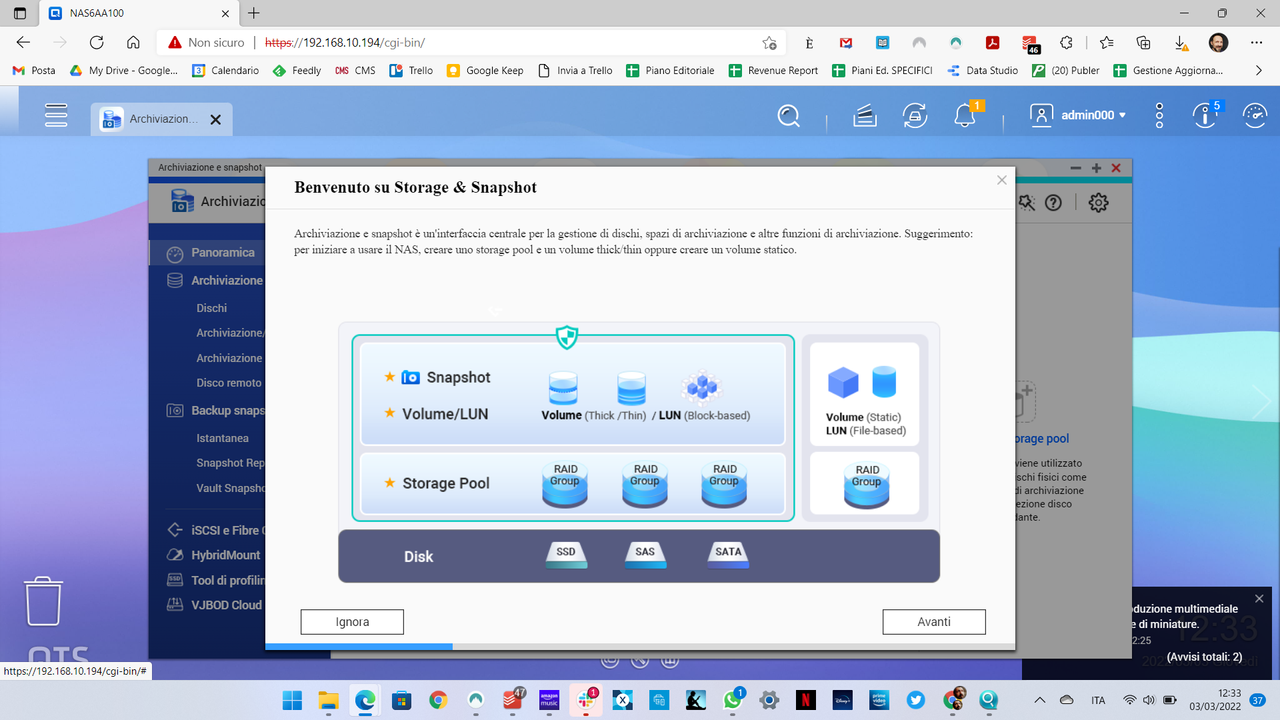Open the Trello bookmark
Viewport: 1280px width, 720px height.
click(411, 71)
